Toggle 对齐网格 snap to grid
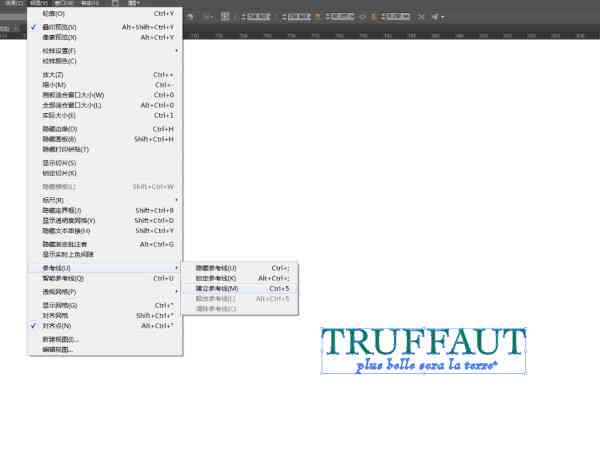The width and height of the screenshot is (600, 462). coord(105,316)
